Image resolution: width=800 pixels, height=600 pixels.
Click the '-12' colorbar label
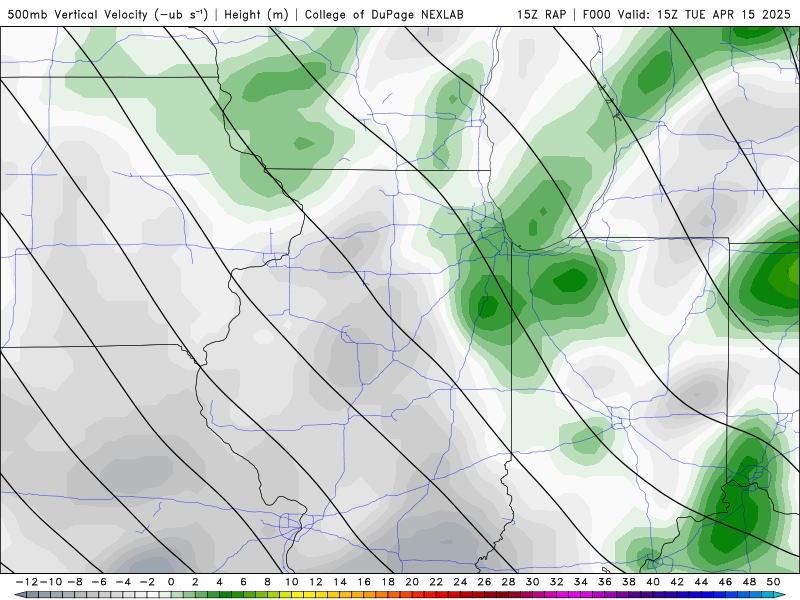(x=27, y=582)
